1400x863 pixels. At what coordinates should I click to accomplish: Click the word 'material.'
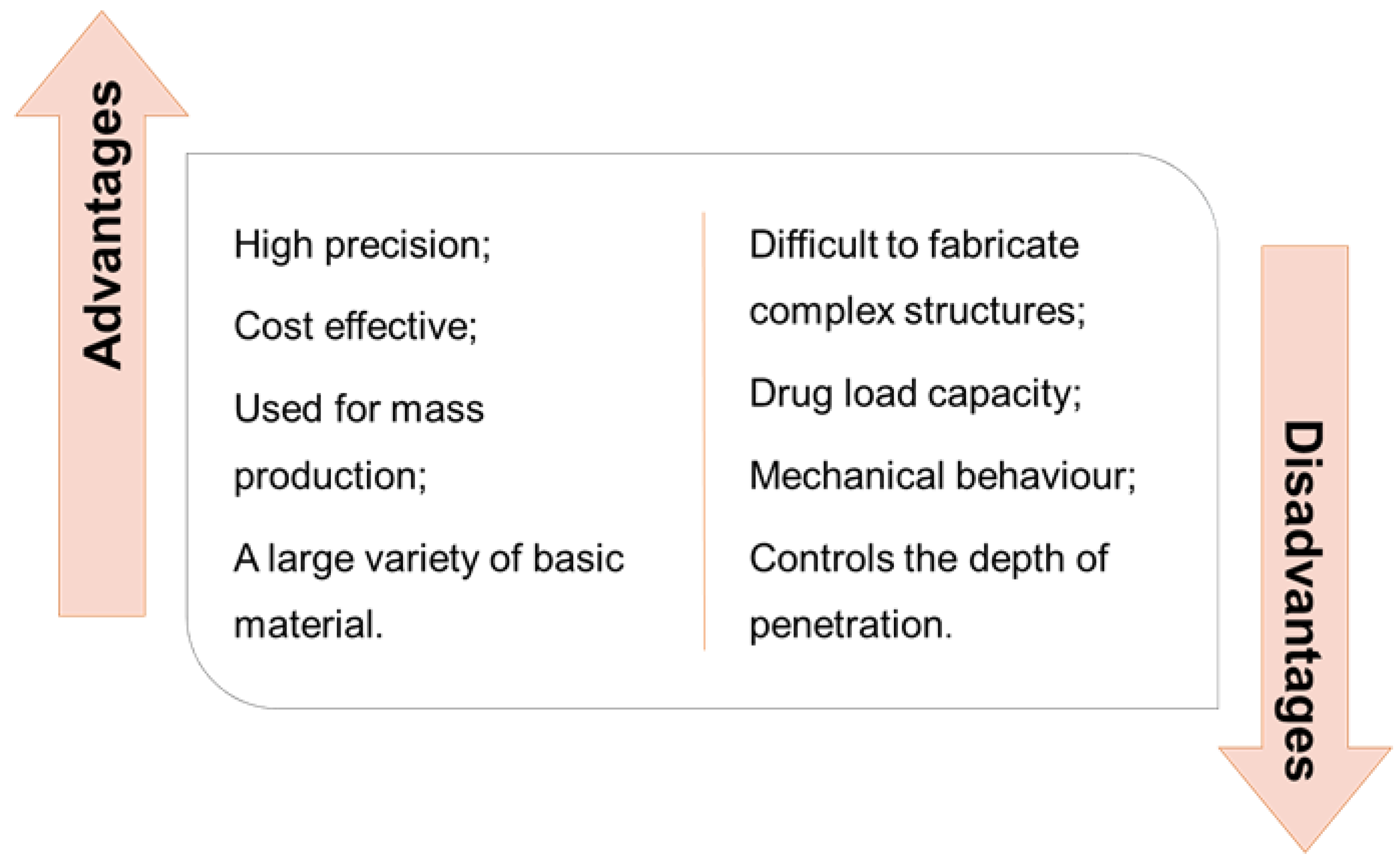point(308,624)
